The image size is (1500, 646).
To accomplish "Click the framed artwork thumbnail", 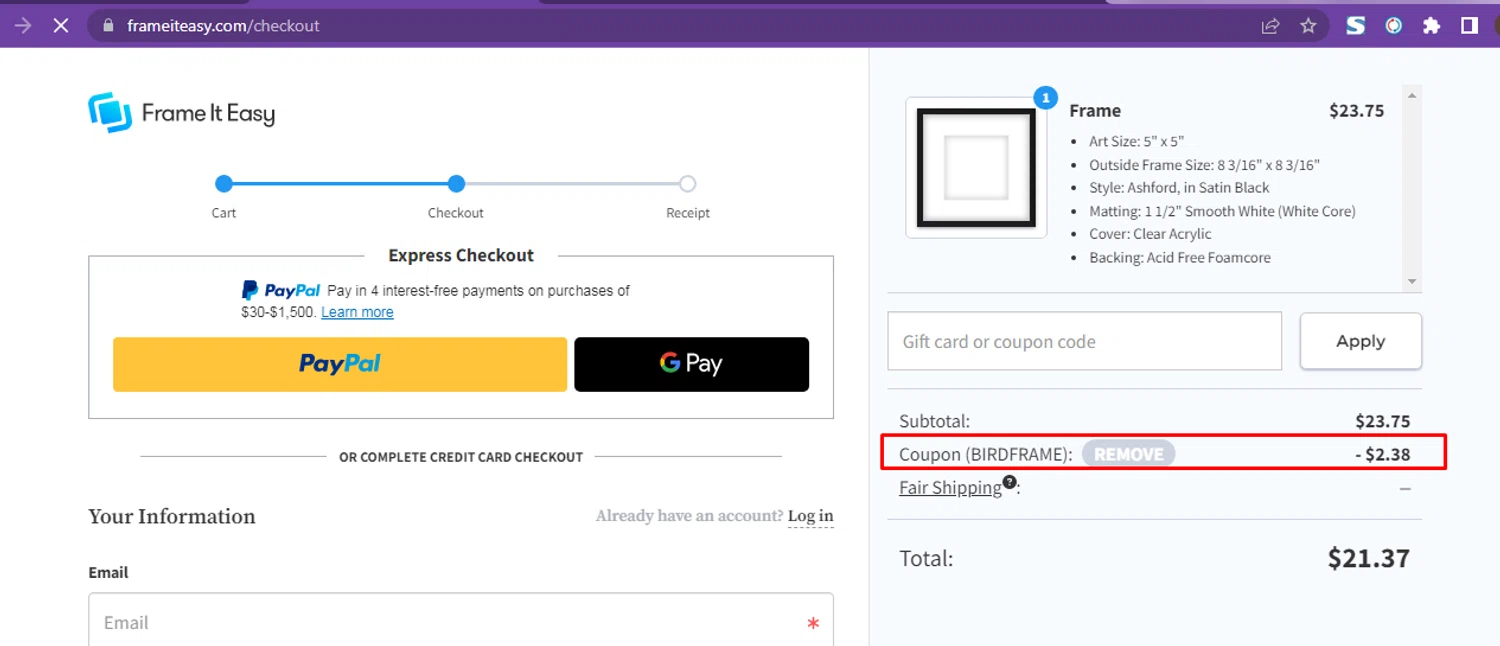I will [976, 168].
